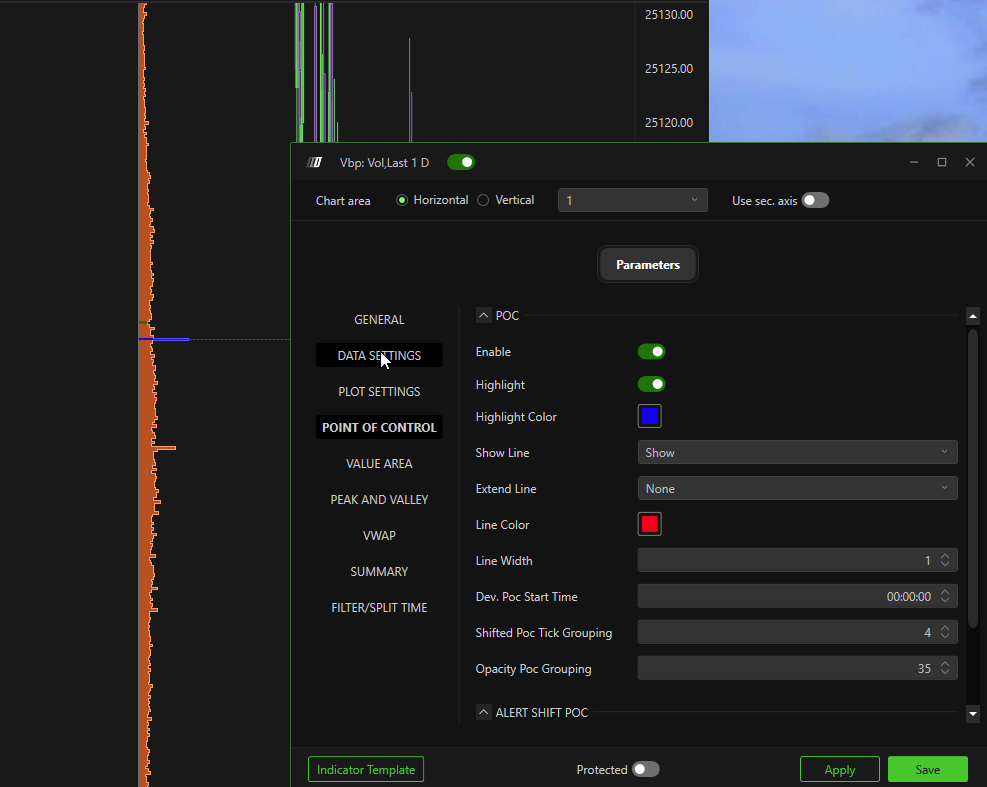Click the Dev. Poc Start Time stepper
This screenshot has height=787, width=987.
945,596
